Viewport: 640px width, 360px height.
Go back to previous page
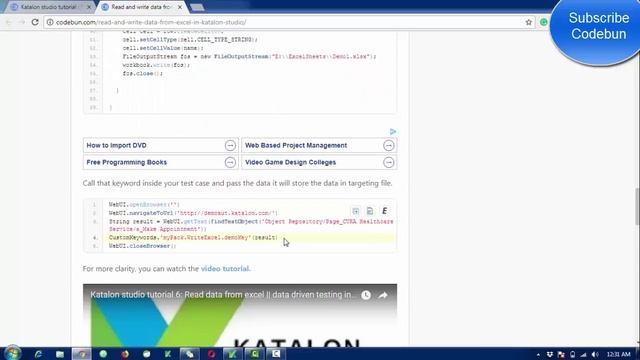[9, 22]
